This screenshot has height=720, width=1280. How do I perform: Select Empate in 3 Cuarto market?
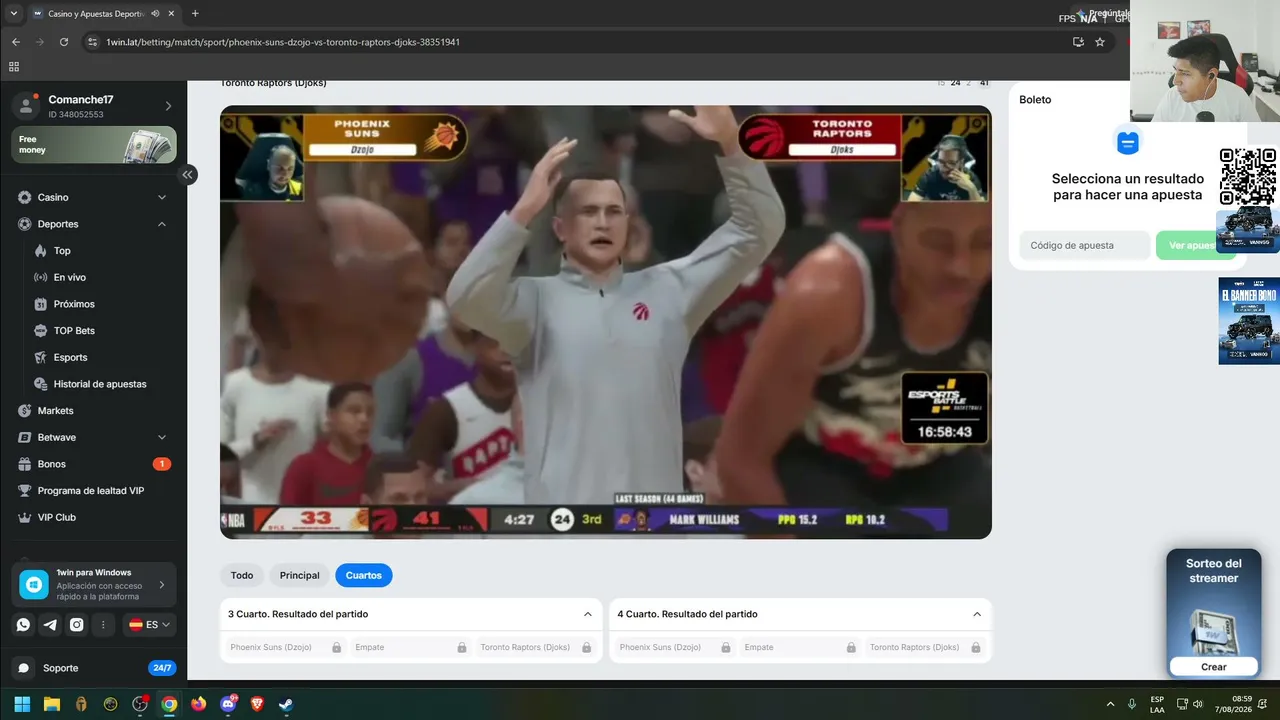[411, 647]
